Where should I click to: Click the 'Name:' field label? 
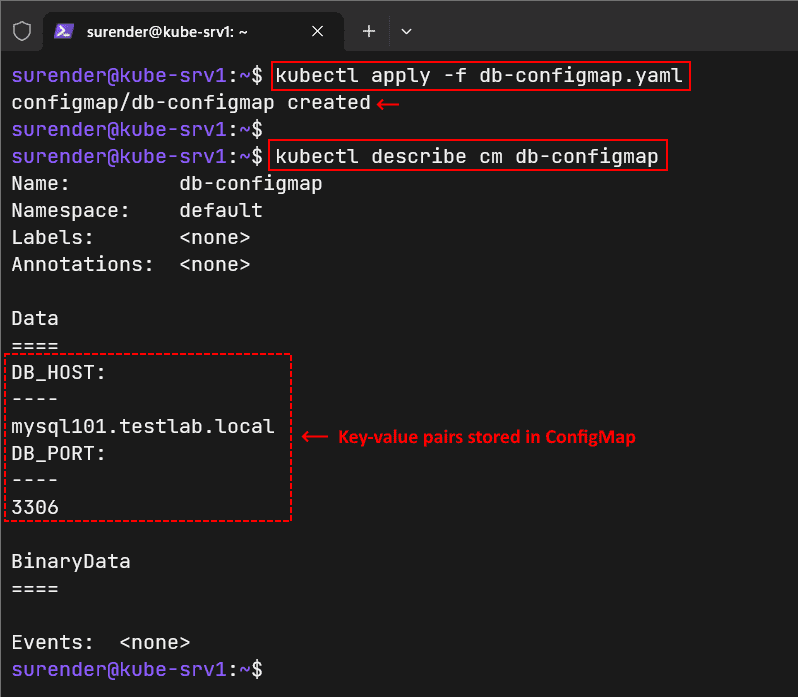point(40,183)
